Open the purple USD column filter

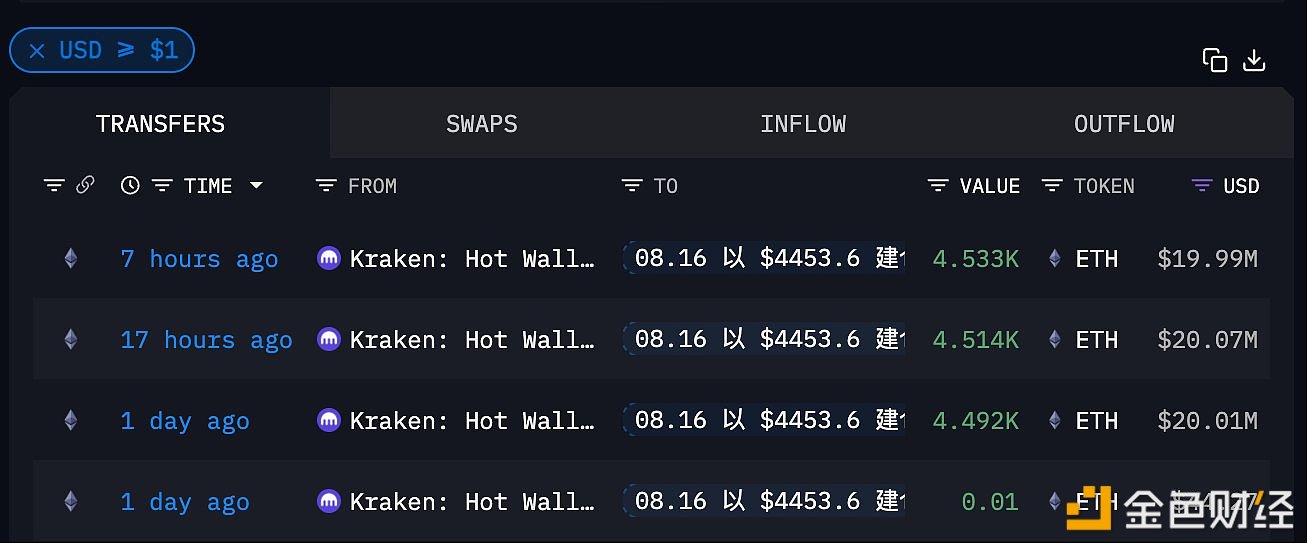coord(1202,185)
